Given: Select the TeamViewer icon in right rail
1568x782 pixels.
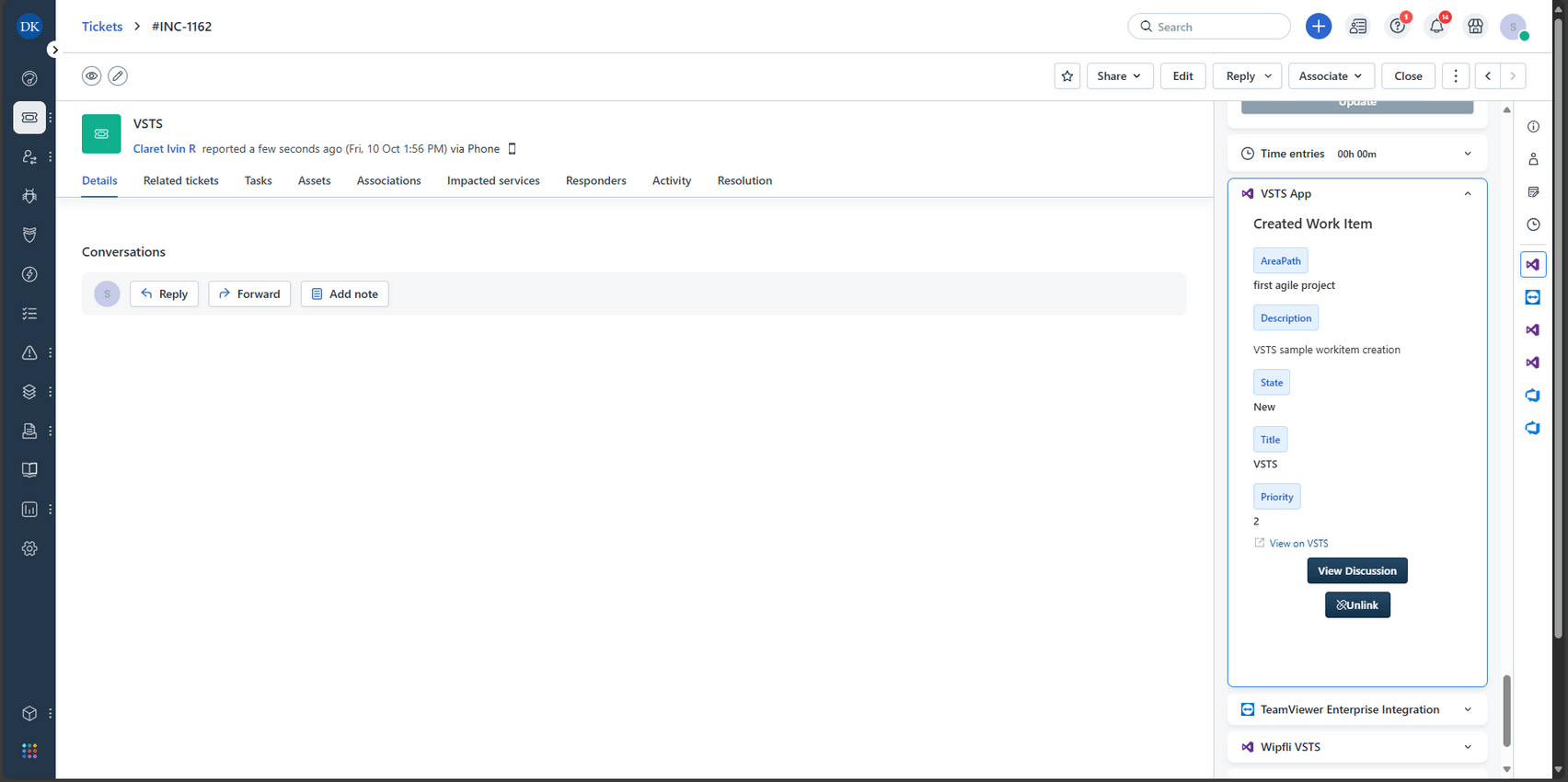Looking at the screenshot, I should [x=1533, y=297].
